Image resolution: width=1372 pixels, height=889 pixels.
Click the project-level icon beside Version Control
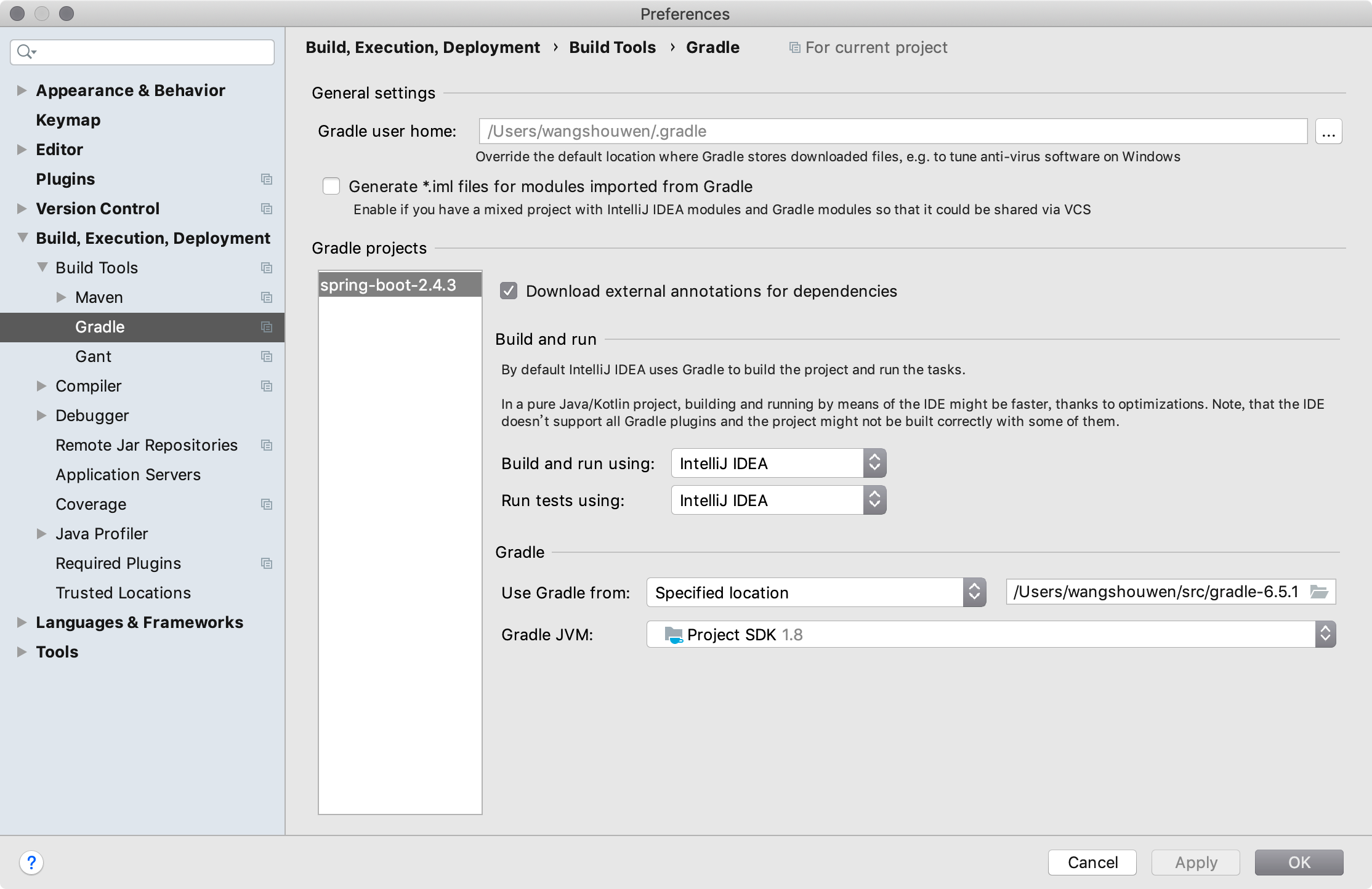click(267, 209)
